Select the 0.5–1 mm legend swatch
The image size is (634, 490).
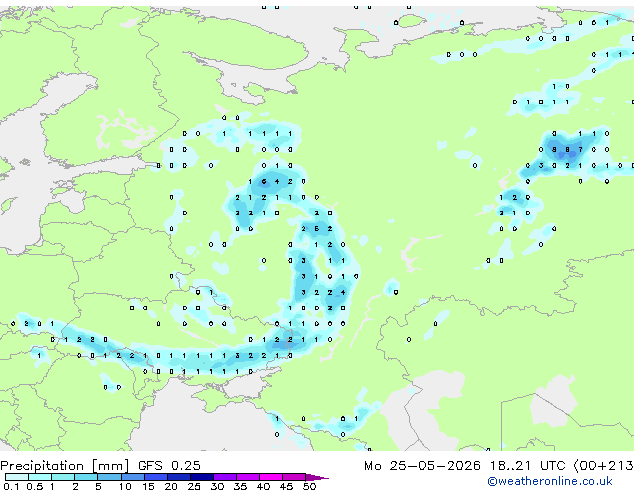click(40, 477)
